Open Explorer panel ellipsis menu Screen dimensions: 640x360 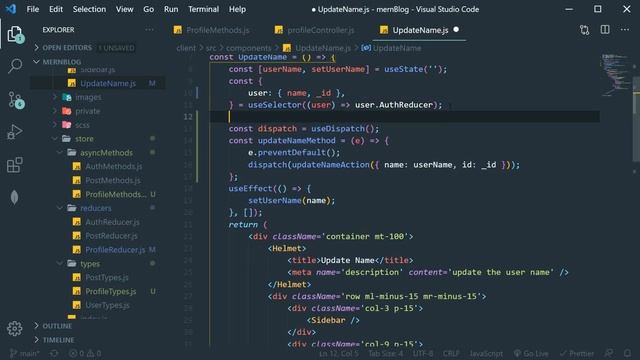tap(149, 30)
